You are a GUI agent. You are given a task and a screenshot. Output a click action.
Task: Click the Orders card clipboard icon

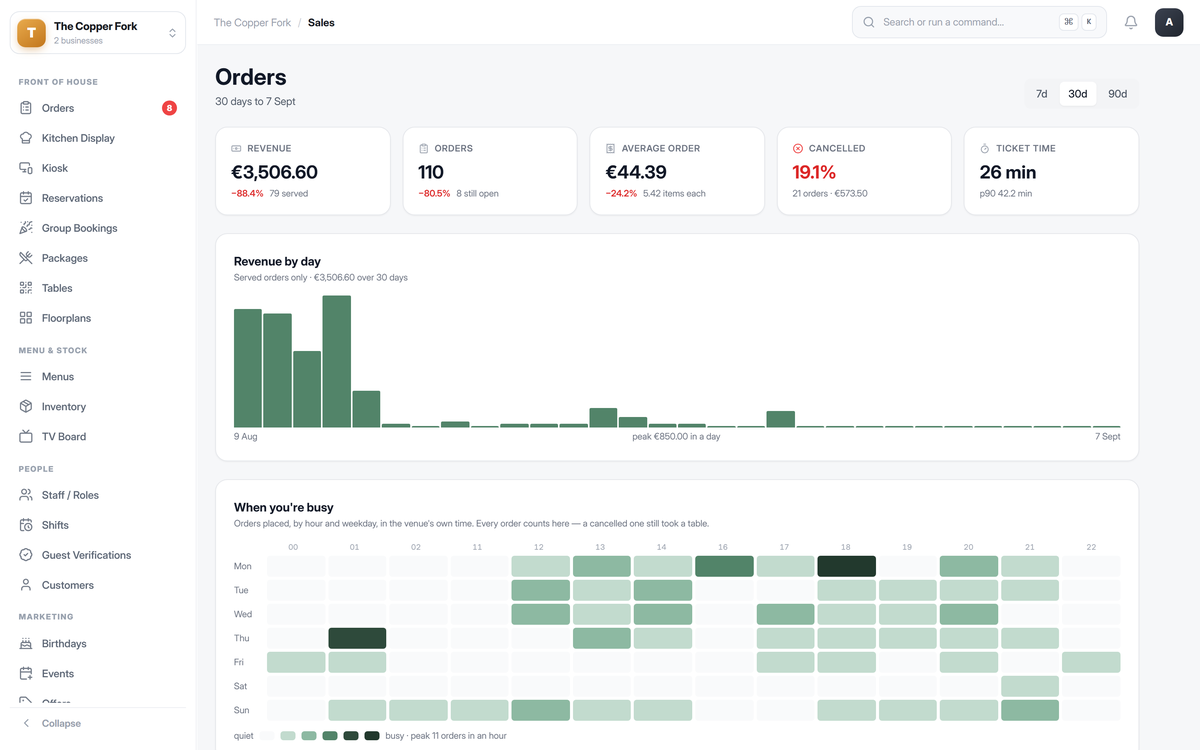[x=423, y=148]
